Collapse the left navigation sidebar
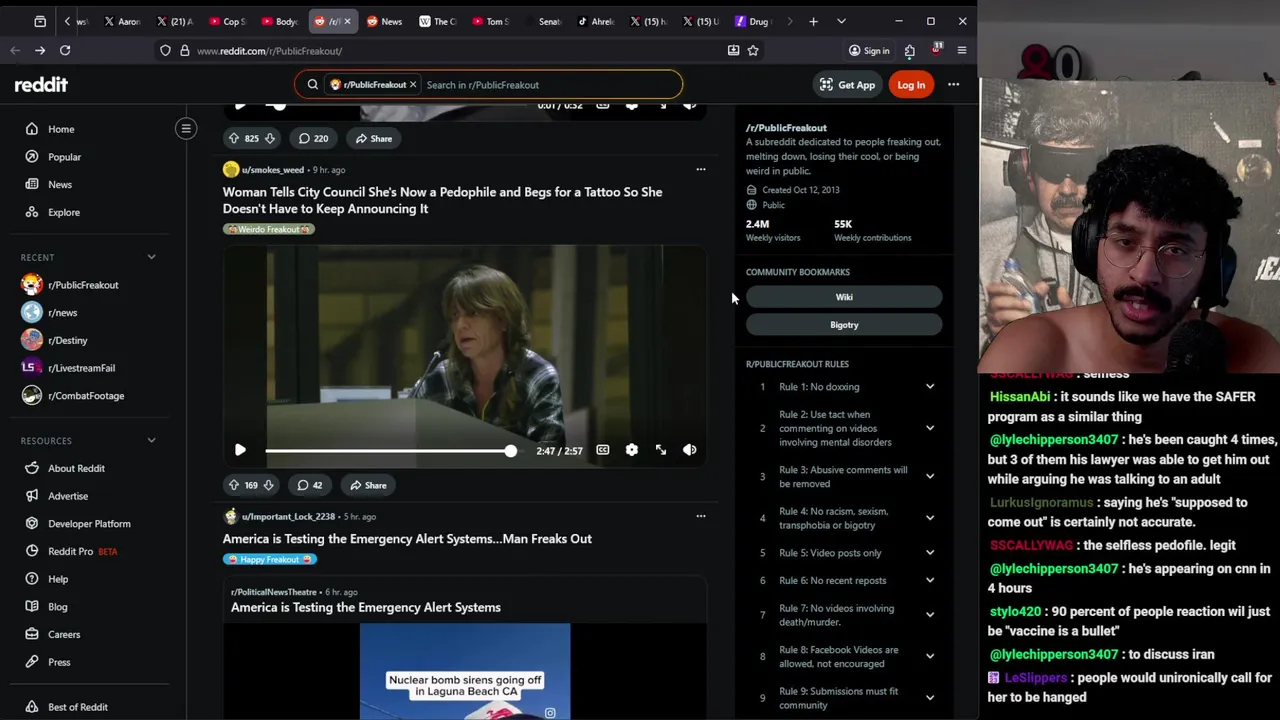The width and height of the screenshot is (1280, 720). pyautogui.click(x=186, y=128)
